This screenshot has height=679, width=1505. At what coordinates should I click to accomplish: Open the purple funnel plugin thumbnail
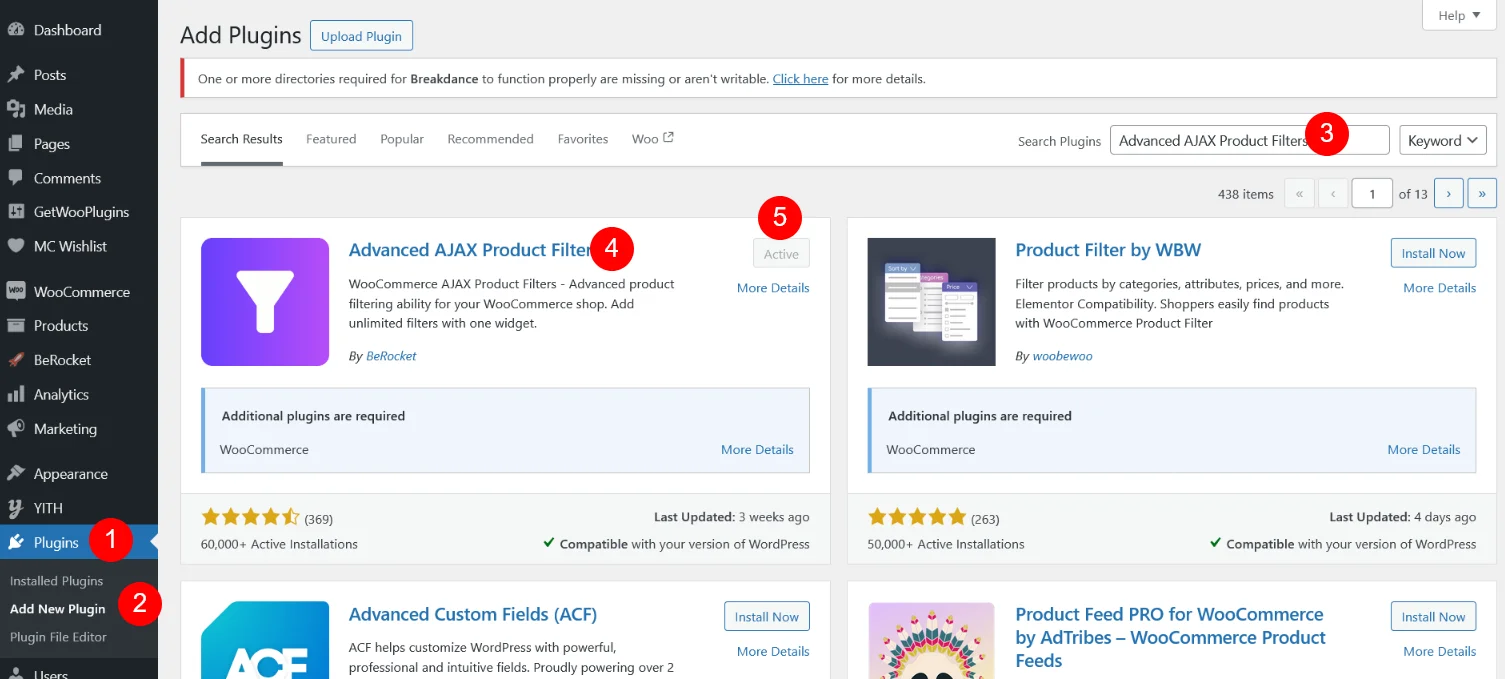265,302
